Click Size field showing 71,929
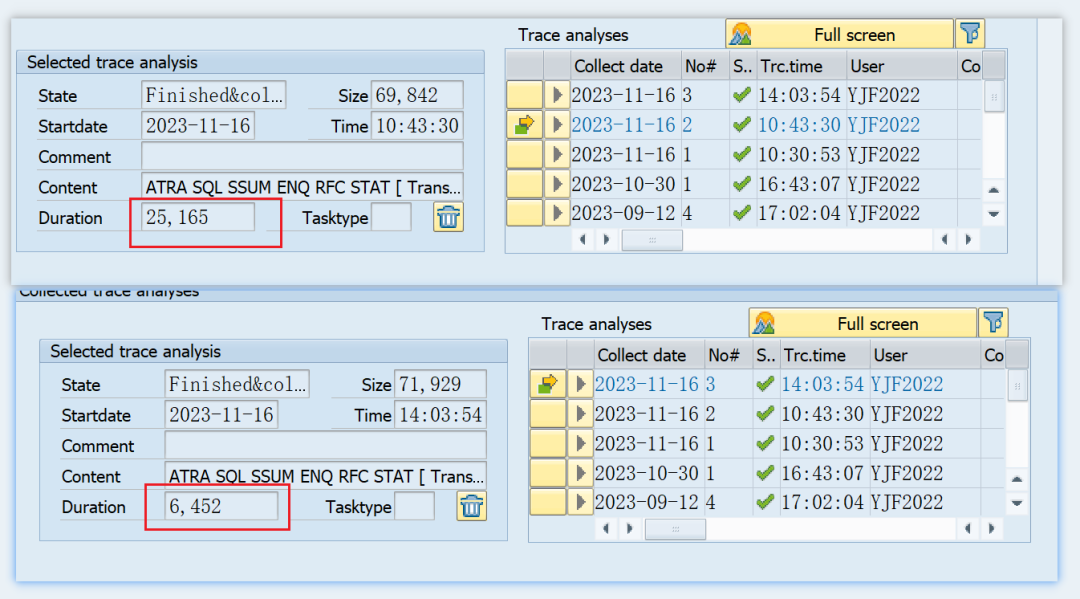The image size is (1080, 599). tap(441, 384)
